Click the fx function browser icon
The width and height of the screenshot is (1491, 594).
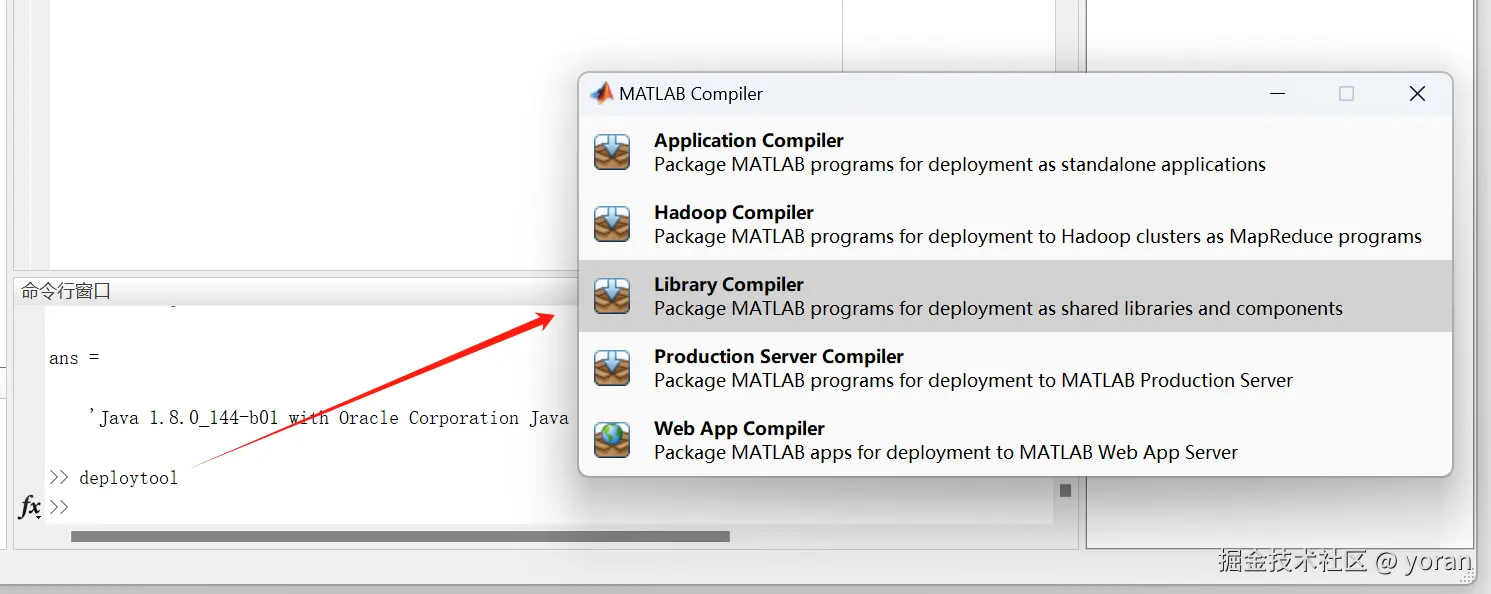pos(30,507)
